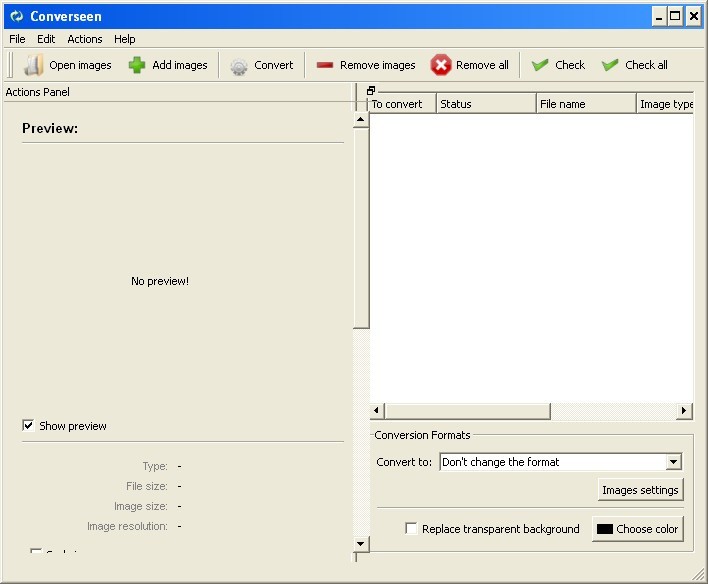
Task: Sort by the Image type column header
Action: pyautogui.click(x=665, y=104)
